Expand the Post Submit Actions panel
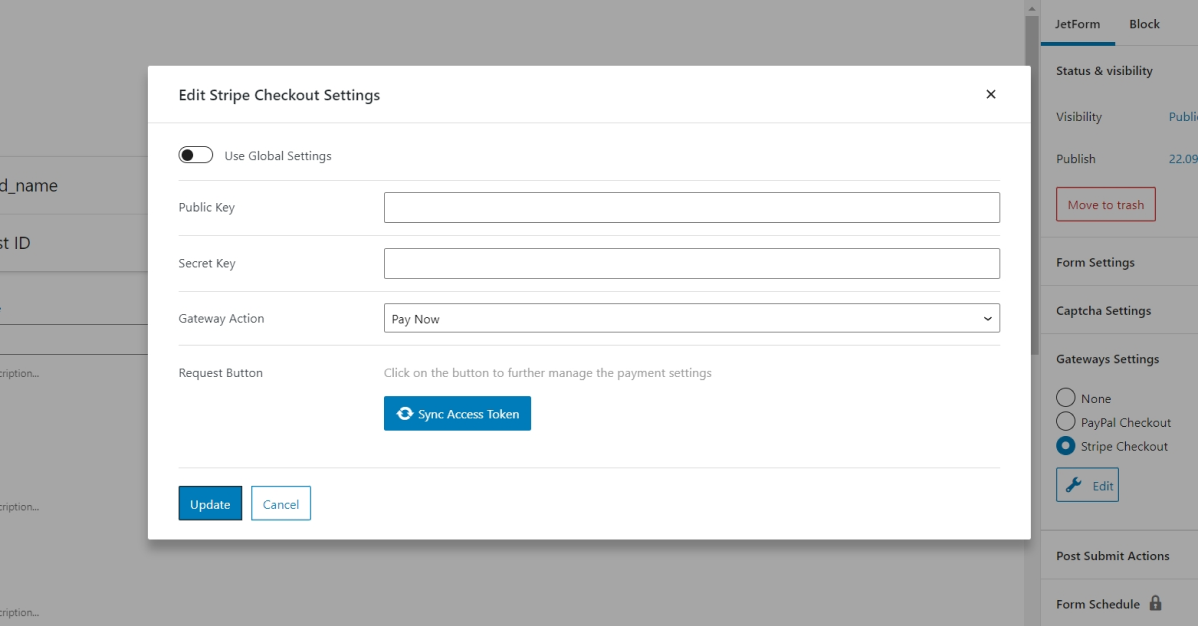The image size is (1200, 626). 1113,556
